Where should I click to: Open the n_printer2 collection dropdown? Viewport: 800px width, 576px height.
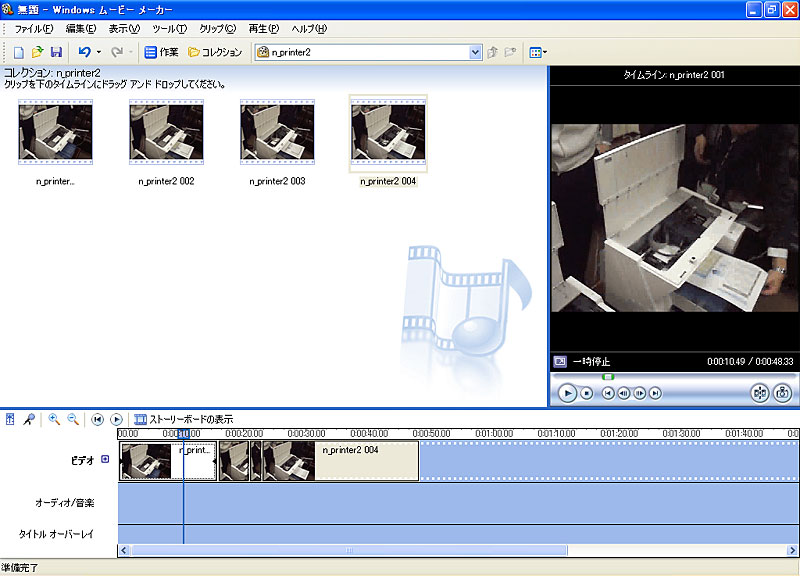[x=475, y=52]
